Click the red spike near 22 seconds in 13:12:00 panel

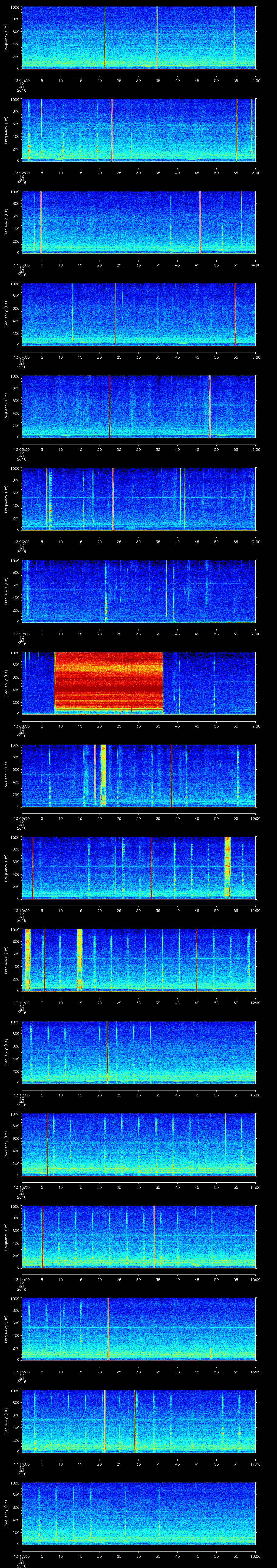pyautogui.click(x=107, y=1052)
